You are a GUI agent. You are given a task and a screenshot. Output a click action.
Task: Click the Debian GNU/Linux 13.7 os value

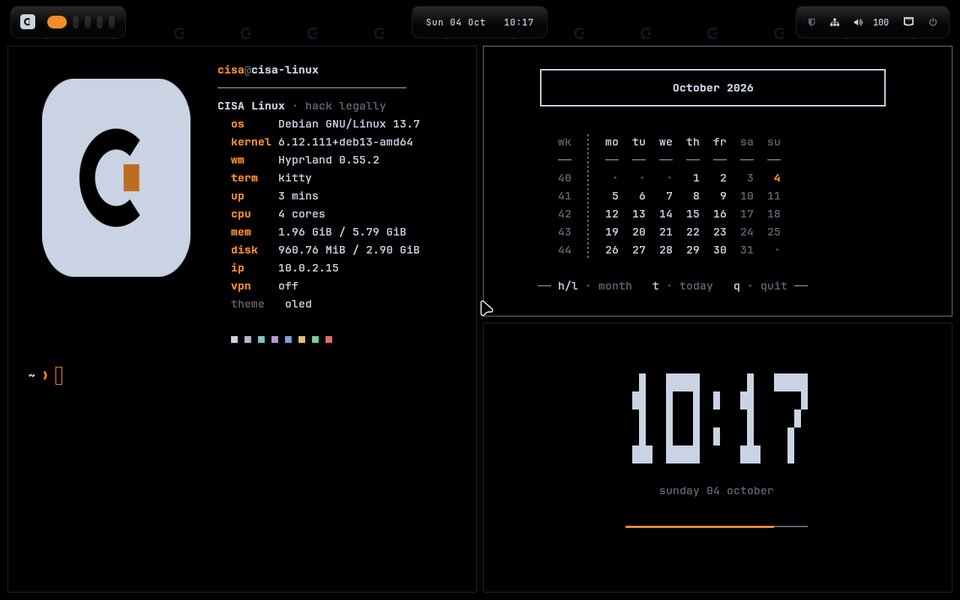(348, 124)
